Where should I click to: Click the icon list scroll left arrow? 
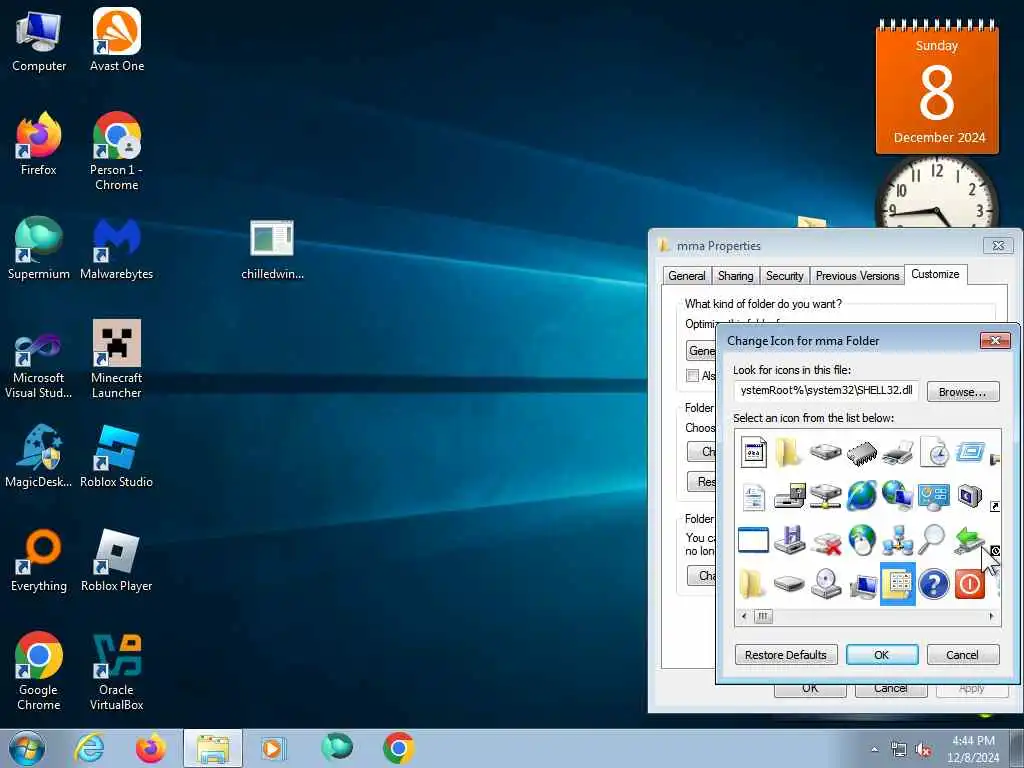click(744, 616)
